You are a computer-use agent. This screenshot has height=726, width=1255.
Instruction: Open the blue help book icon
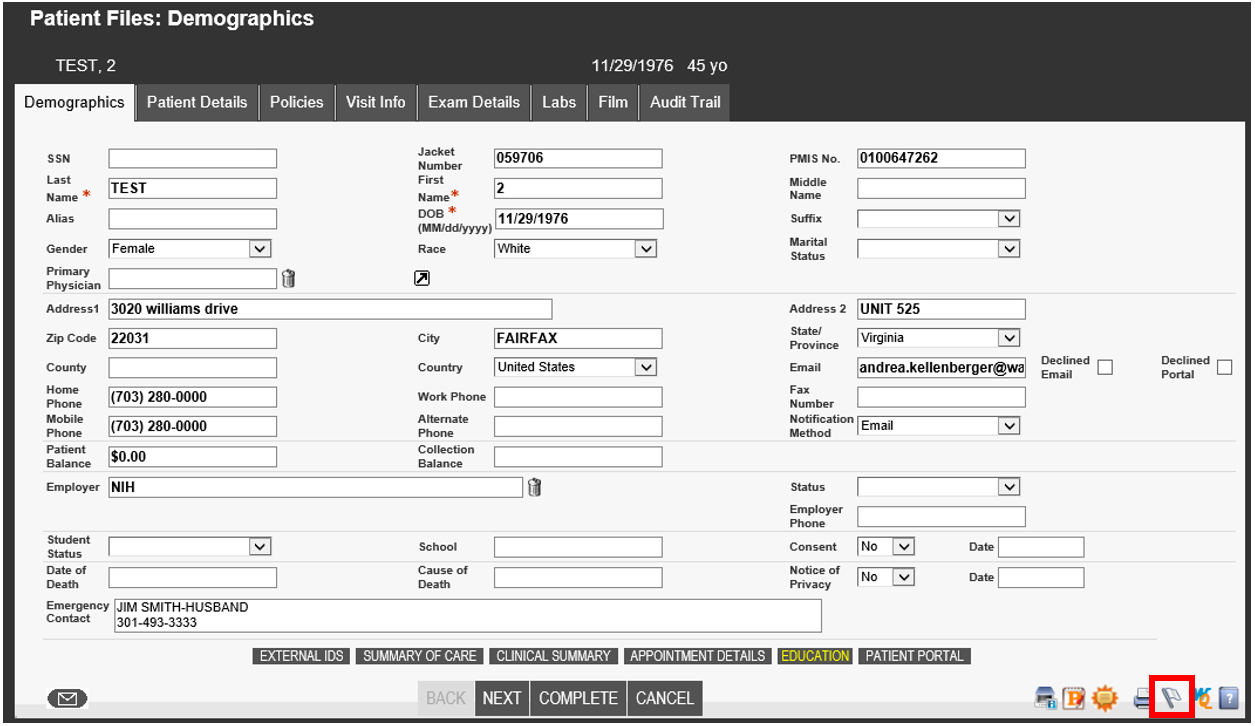[x=1229, y=698]
